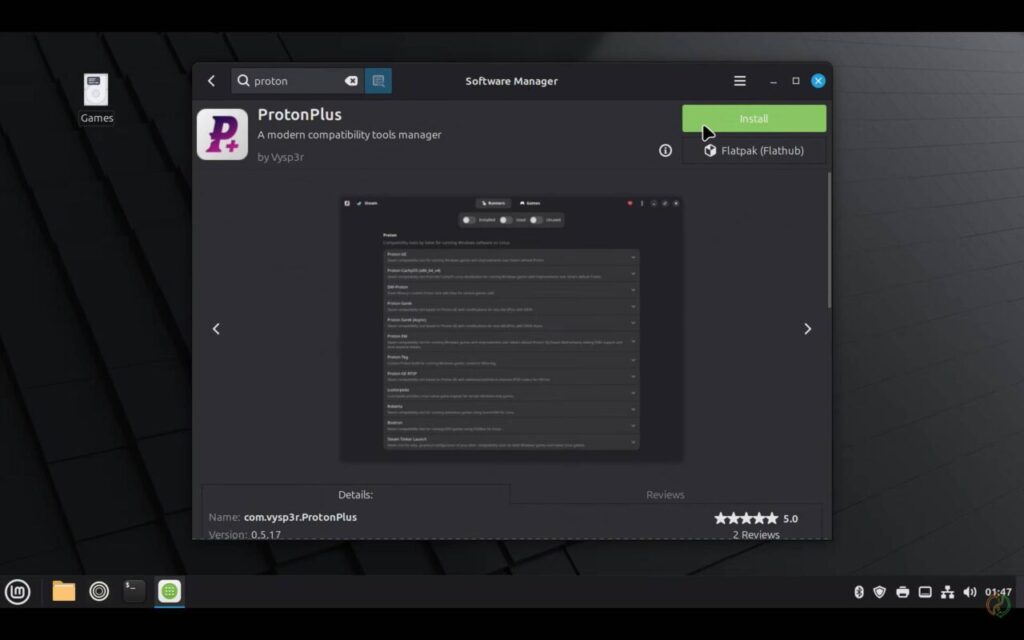Viewport: 1024px width, 640px height.
Task: Click the package info icon
Action: [x=665, y=151]
